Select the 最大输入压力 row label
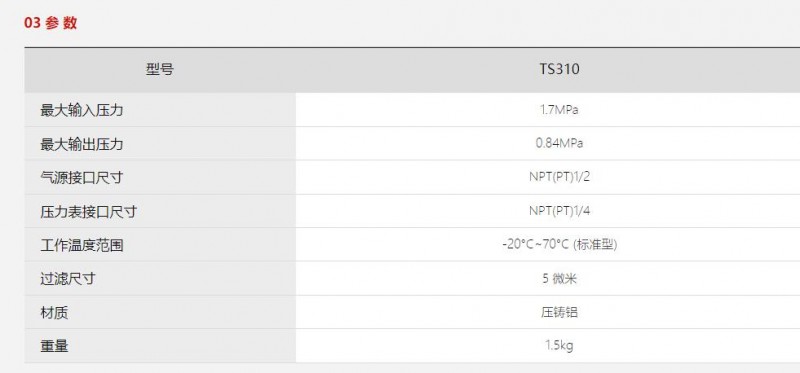The height and width of the screenshot is (373, 800). click(x=82, y=110)
